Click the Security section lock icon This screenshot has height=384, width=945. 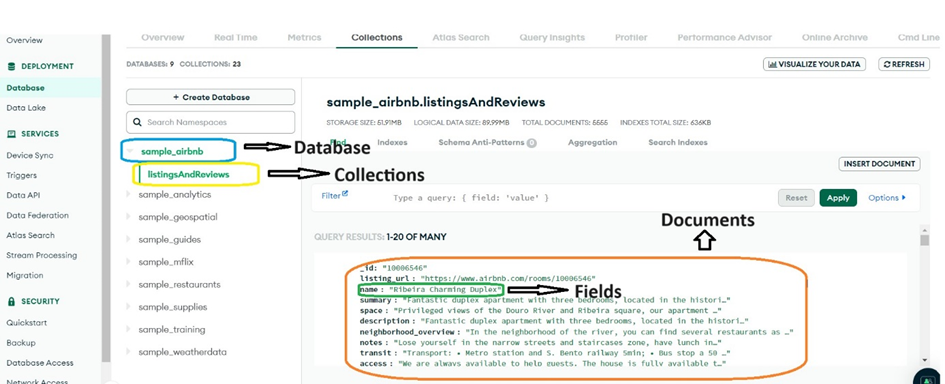tap(11, 301)
